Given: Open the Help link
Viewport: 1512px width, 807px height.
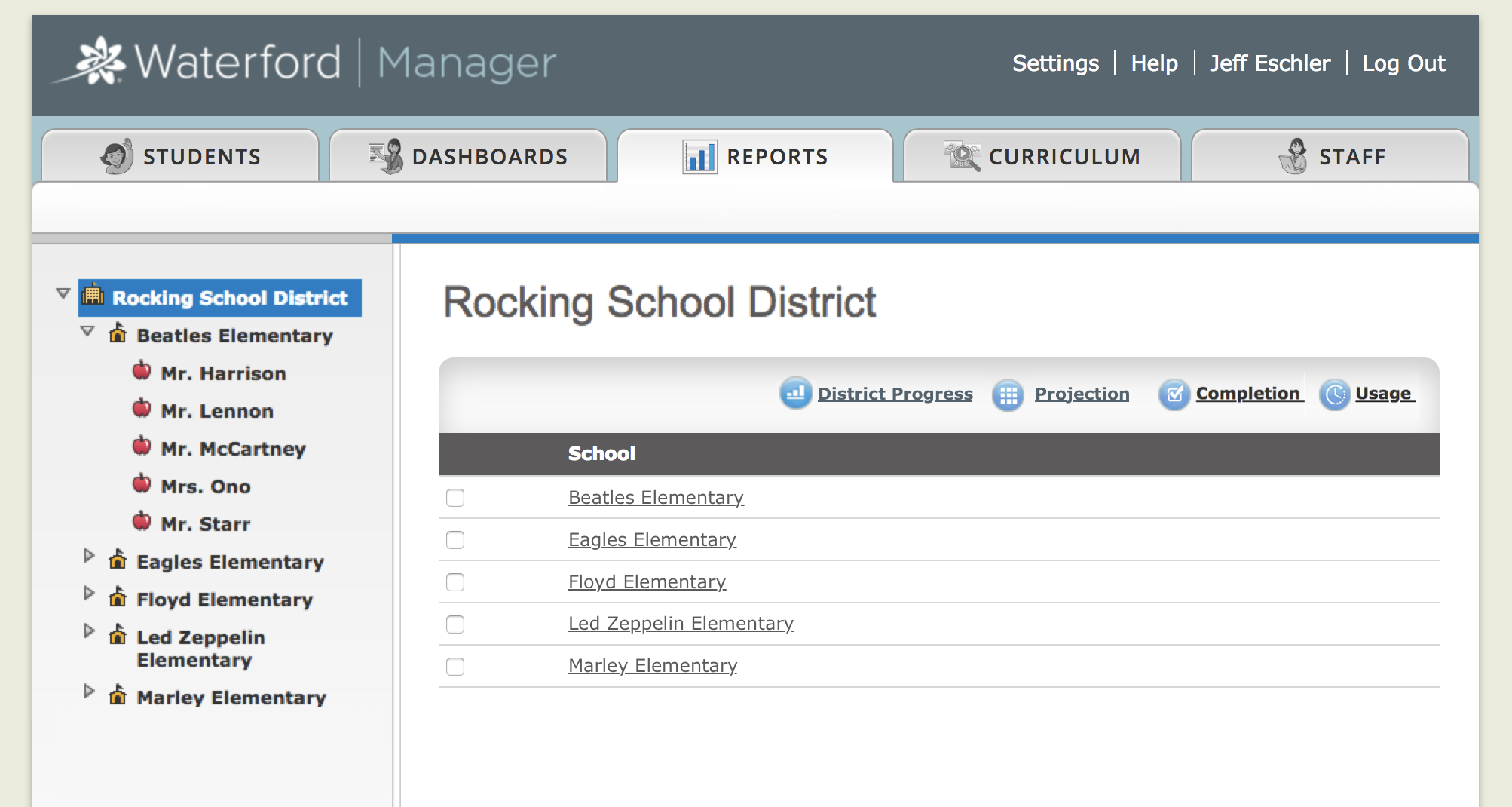Looking at the screenshot, I should coord(1154,63).
